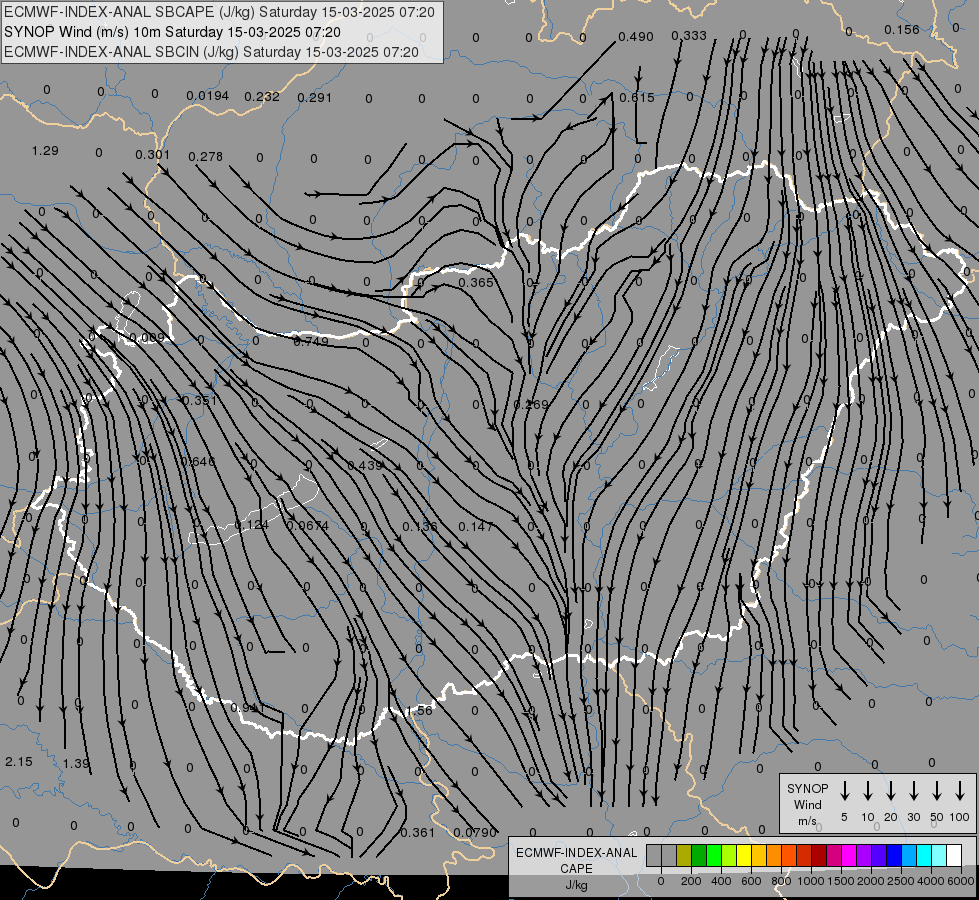The width and height of the screenshot is (979, 900).
Task: Click the 0.490 map value
Action: click(636, 37)
